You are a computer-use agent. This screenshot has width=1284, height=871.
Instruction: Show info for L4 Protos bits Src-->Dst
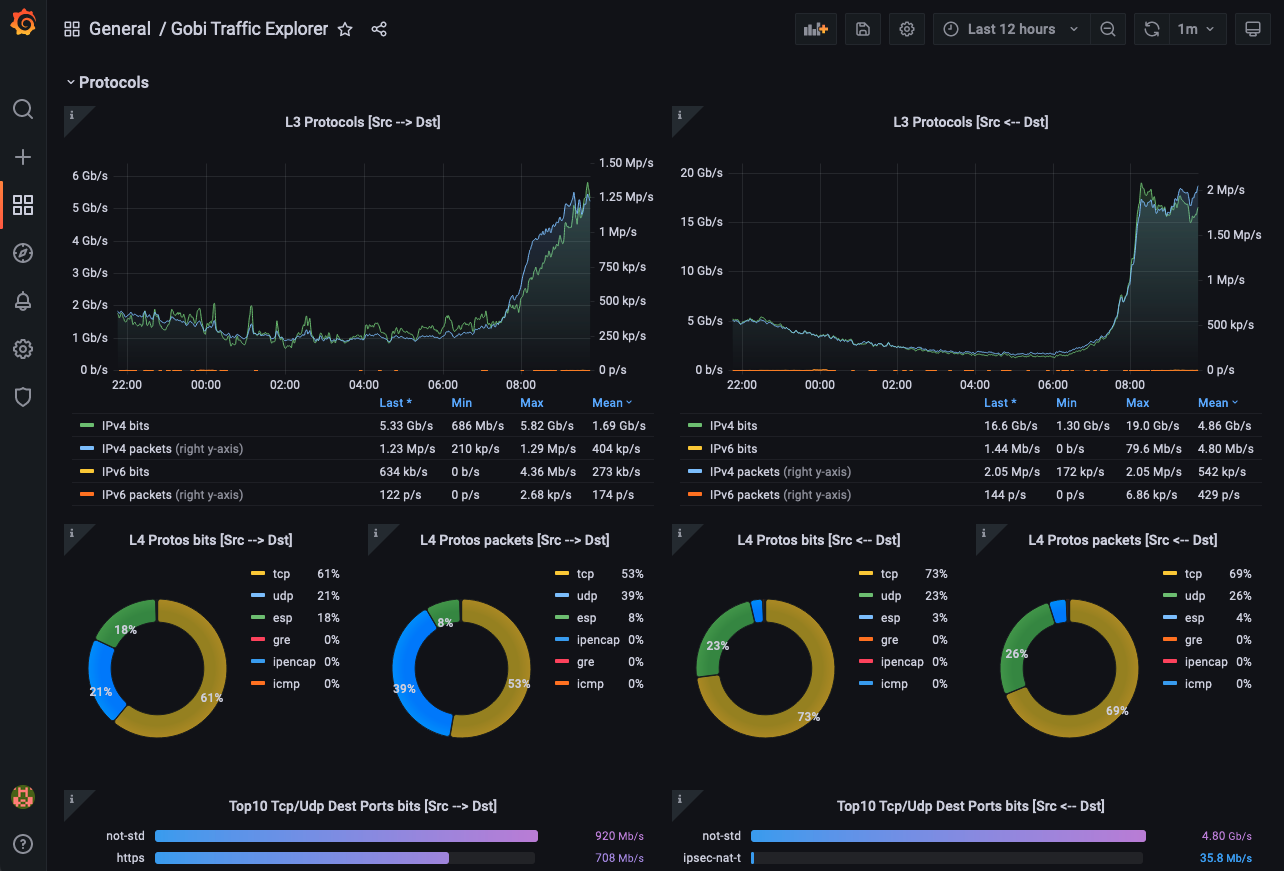point(71,533)
